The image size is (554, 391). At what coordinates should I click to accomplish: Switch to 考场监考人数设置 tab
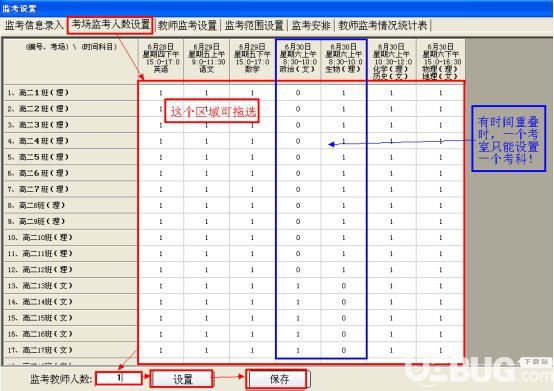pyautogui.click(x=110, y=25)
